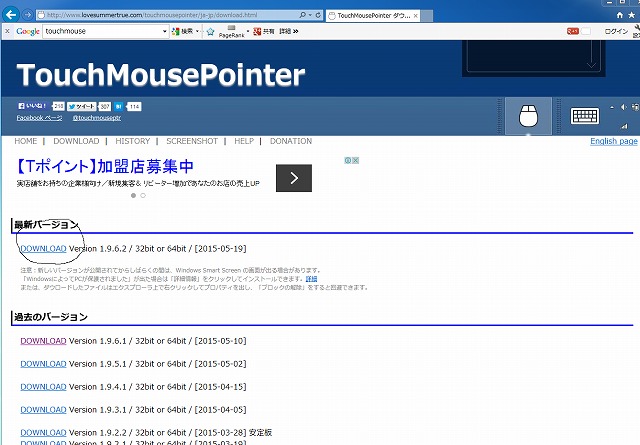Go to the DOWNLOAD menu item
This screenshot has height=445, width=640.
pos(76,141)
